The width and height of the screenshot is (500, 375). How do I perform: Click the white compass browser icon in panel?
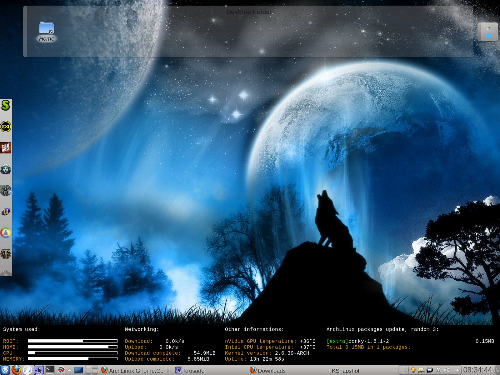point(27,370)
